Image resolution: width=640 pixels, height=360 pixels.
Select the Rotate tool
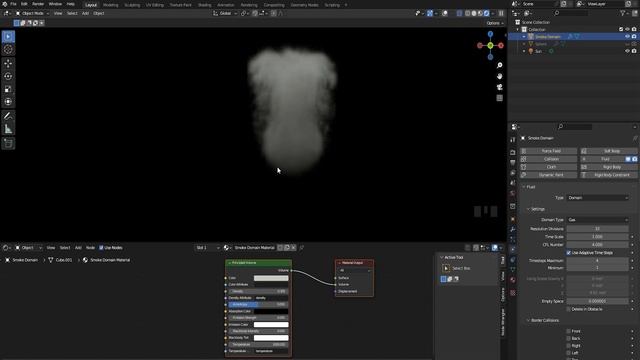(x=8, y=76)
